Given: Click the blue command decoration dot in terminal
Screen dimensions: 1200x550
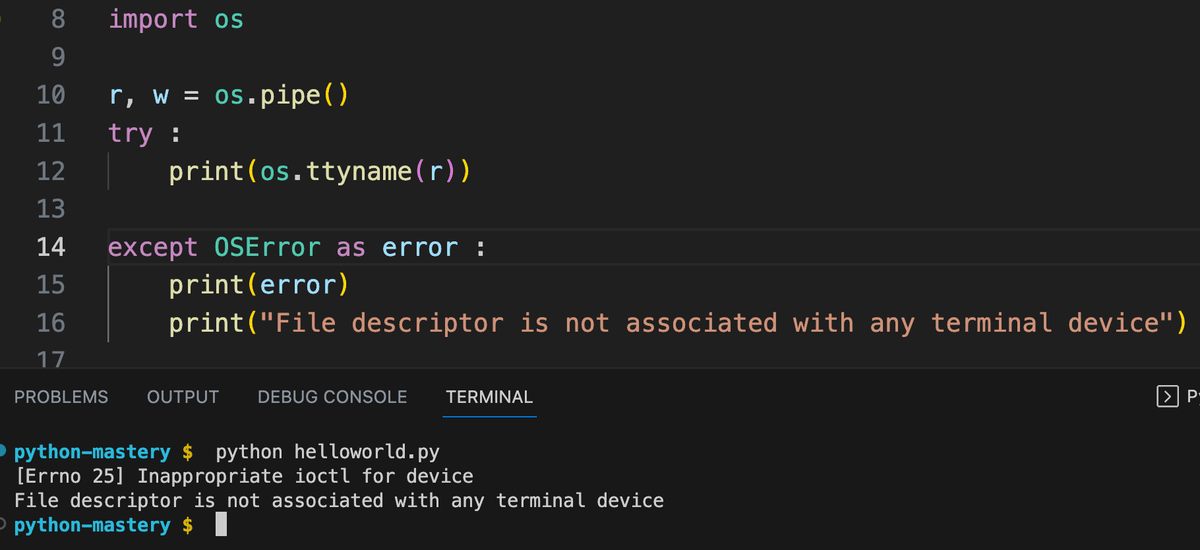Looking at the screenshot, I should coord(4,452).
